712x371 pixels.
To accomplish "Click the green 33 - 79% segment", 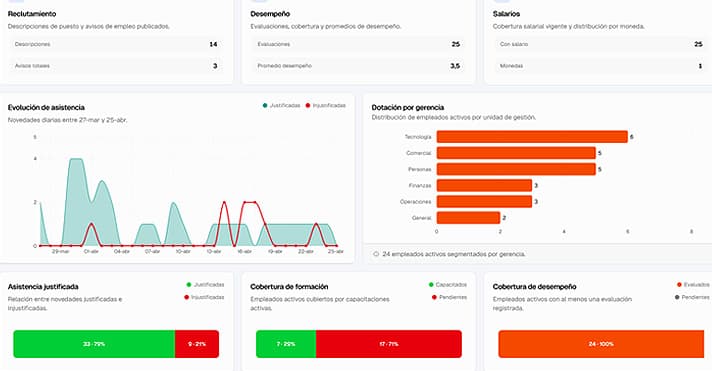I will click(94, 344).
